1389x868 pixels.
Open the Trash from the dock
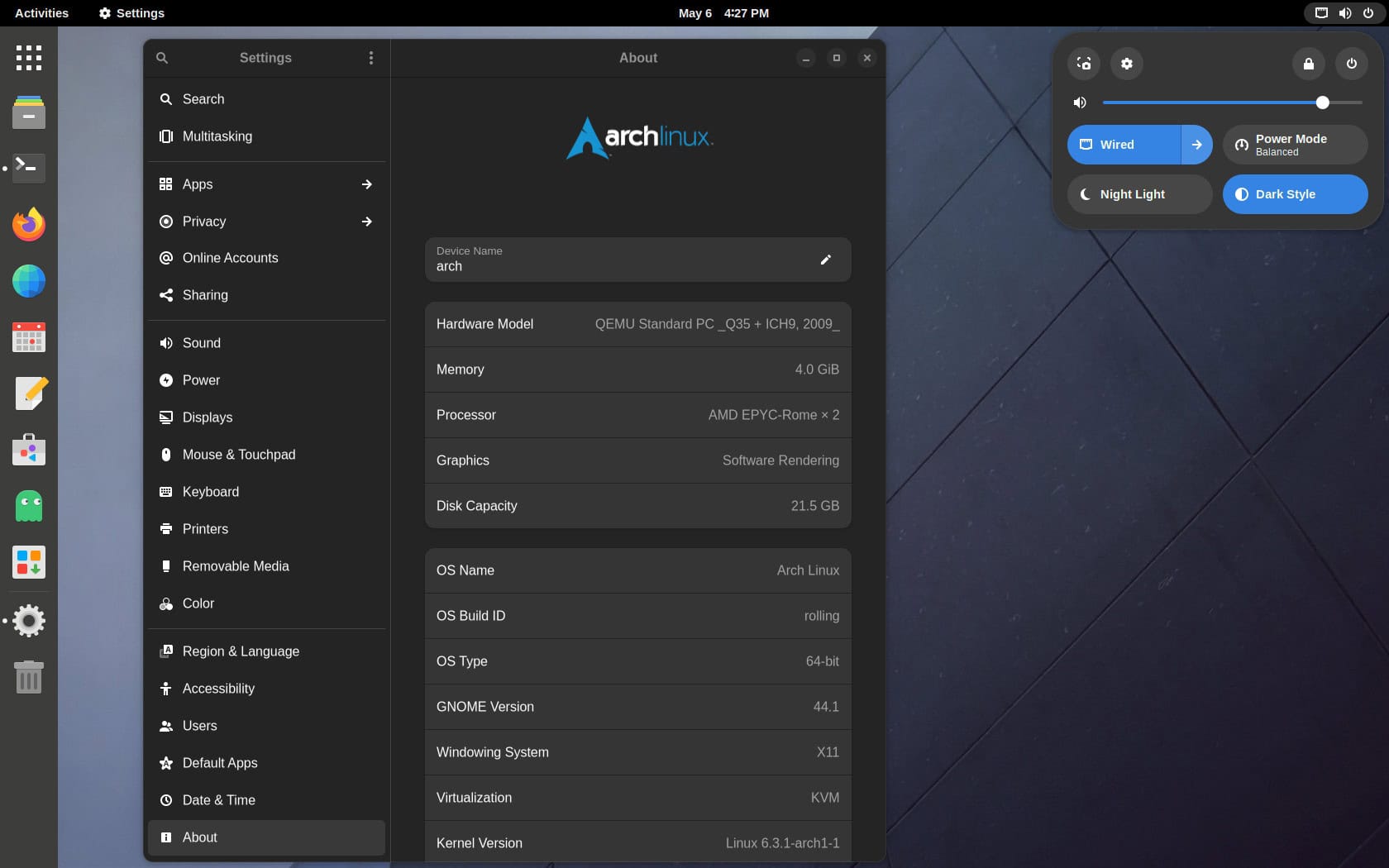coord(28,678)
